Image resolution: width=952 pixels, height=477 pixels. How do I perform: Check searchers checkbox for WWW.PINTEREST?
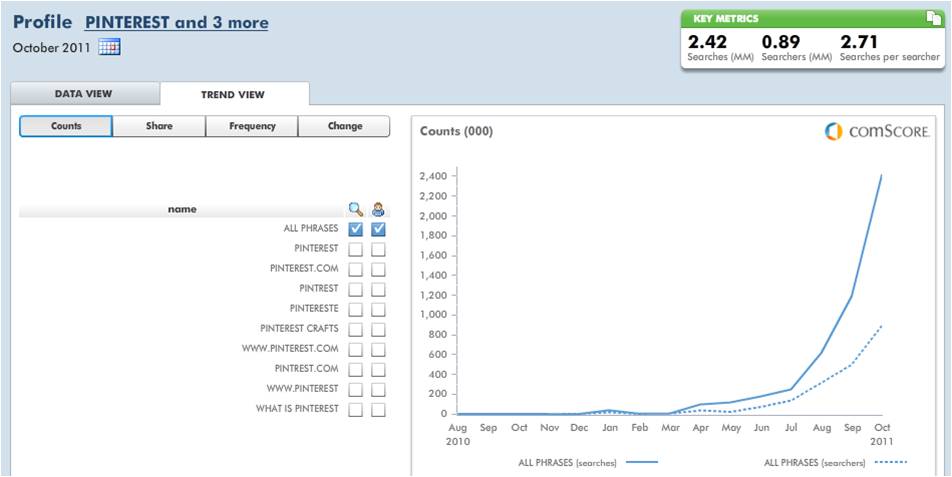(378, 389)
